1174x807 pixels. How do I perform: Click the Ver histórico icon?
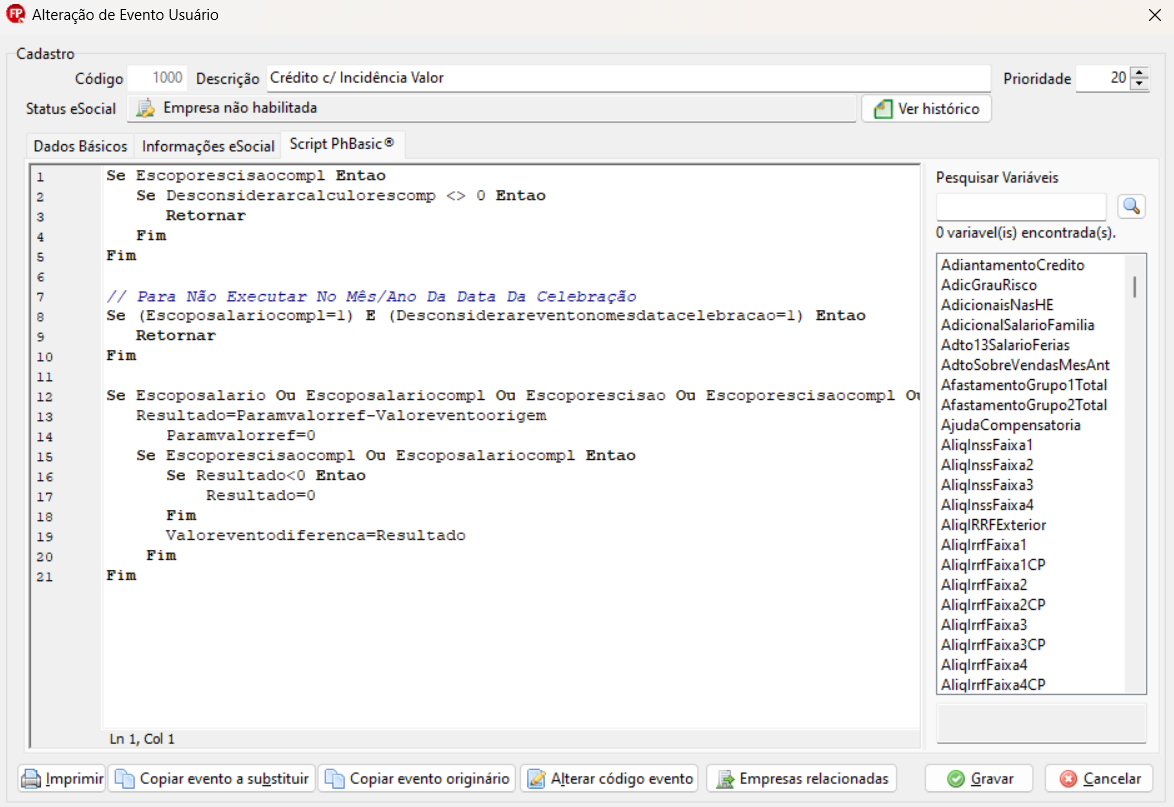pos(883,109)
